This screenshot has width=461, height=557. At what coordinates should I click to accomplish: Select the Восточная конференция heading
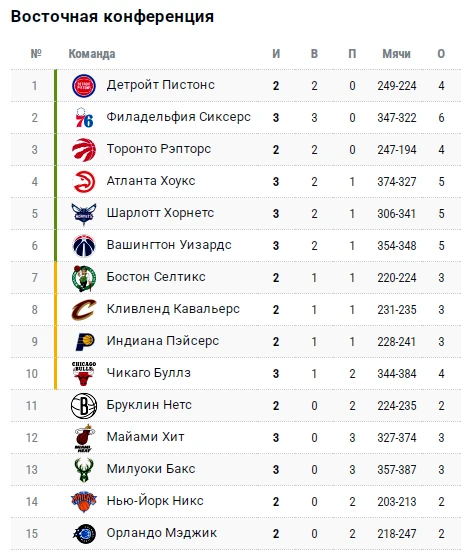[112, 17]
